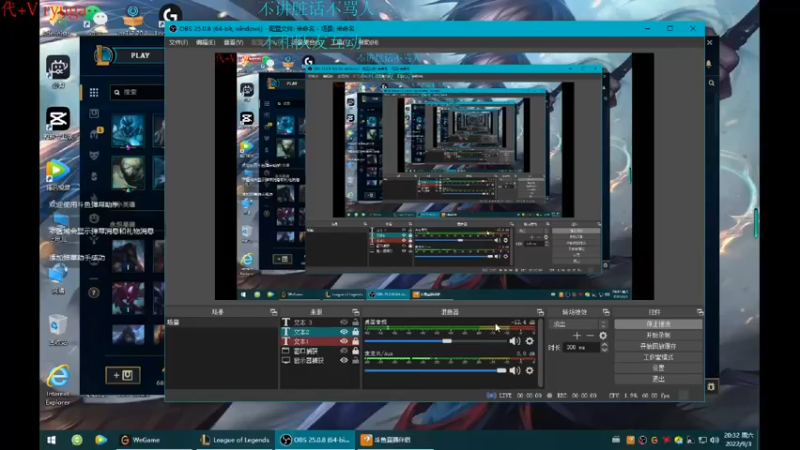Pop out the audio mixer dock

(540, 312)
